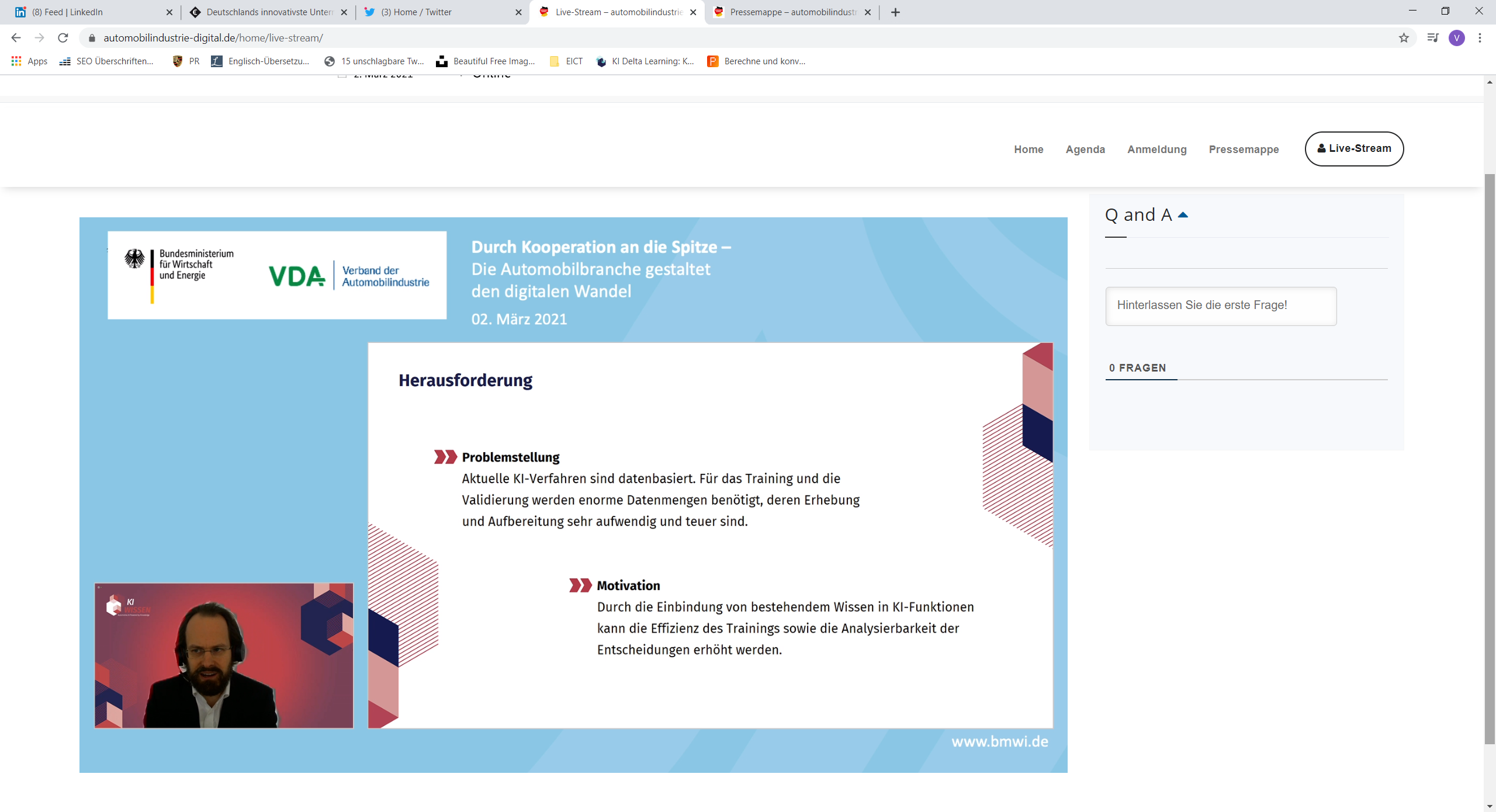This screenshot has width=1496, height=812.
Task: Open the Anmeldung page
Action: click(1157, 150)
